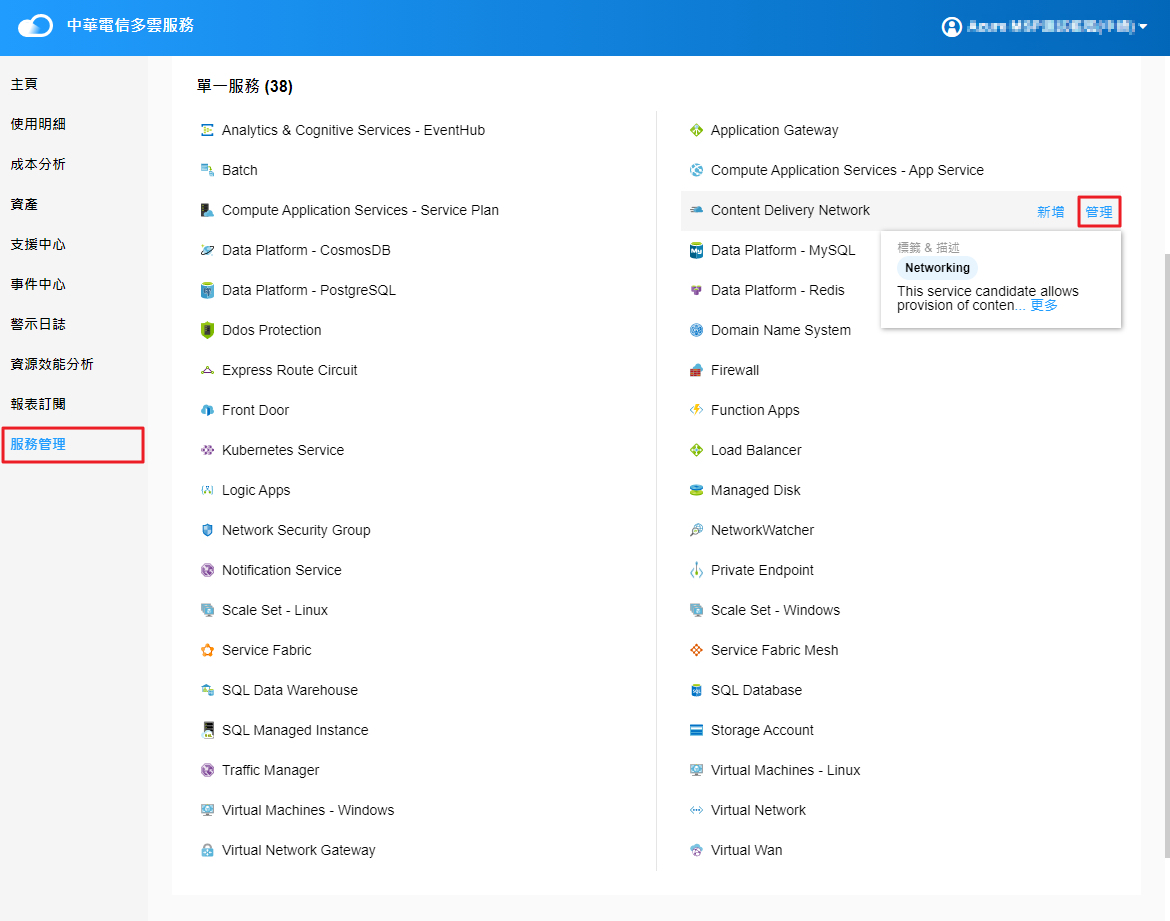
Task: Click the CosmosDB planet icon
Action: tap(207, 250)
